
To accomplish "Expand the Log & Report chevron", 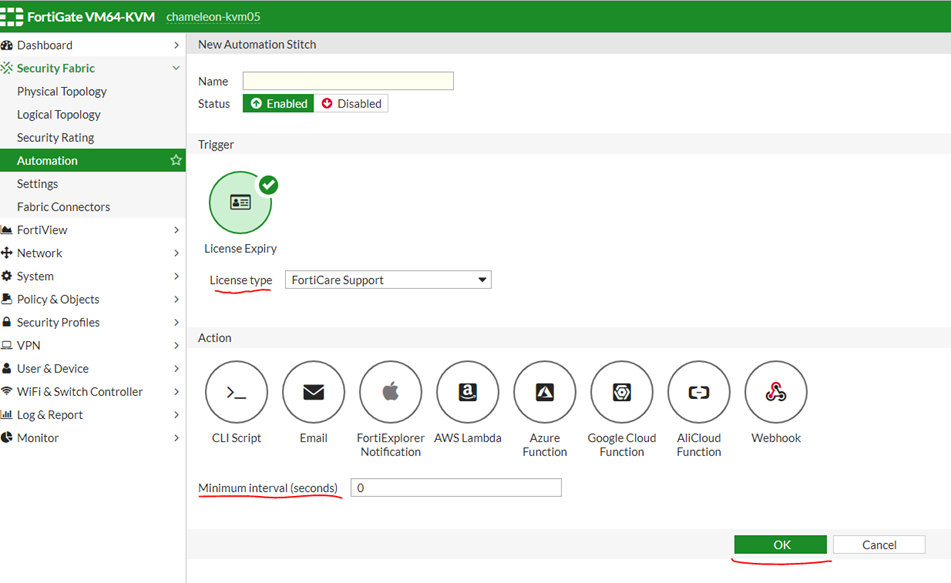I will coord(176,414).
